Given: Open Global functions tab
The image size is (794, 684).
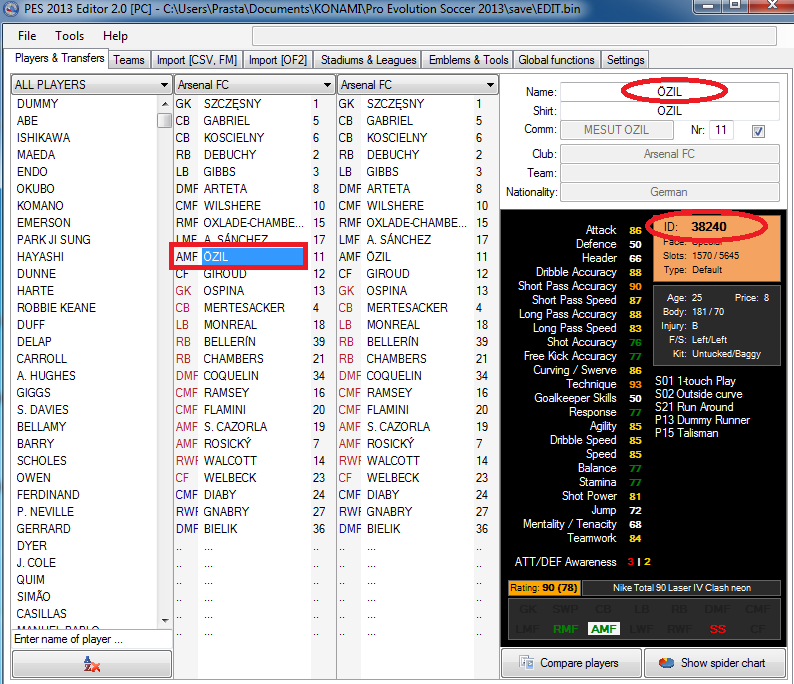Looking at the screenshot, I should pos(556,60).
